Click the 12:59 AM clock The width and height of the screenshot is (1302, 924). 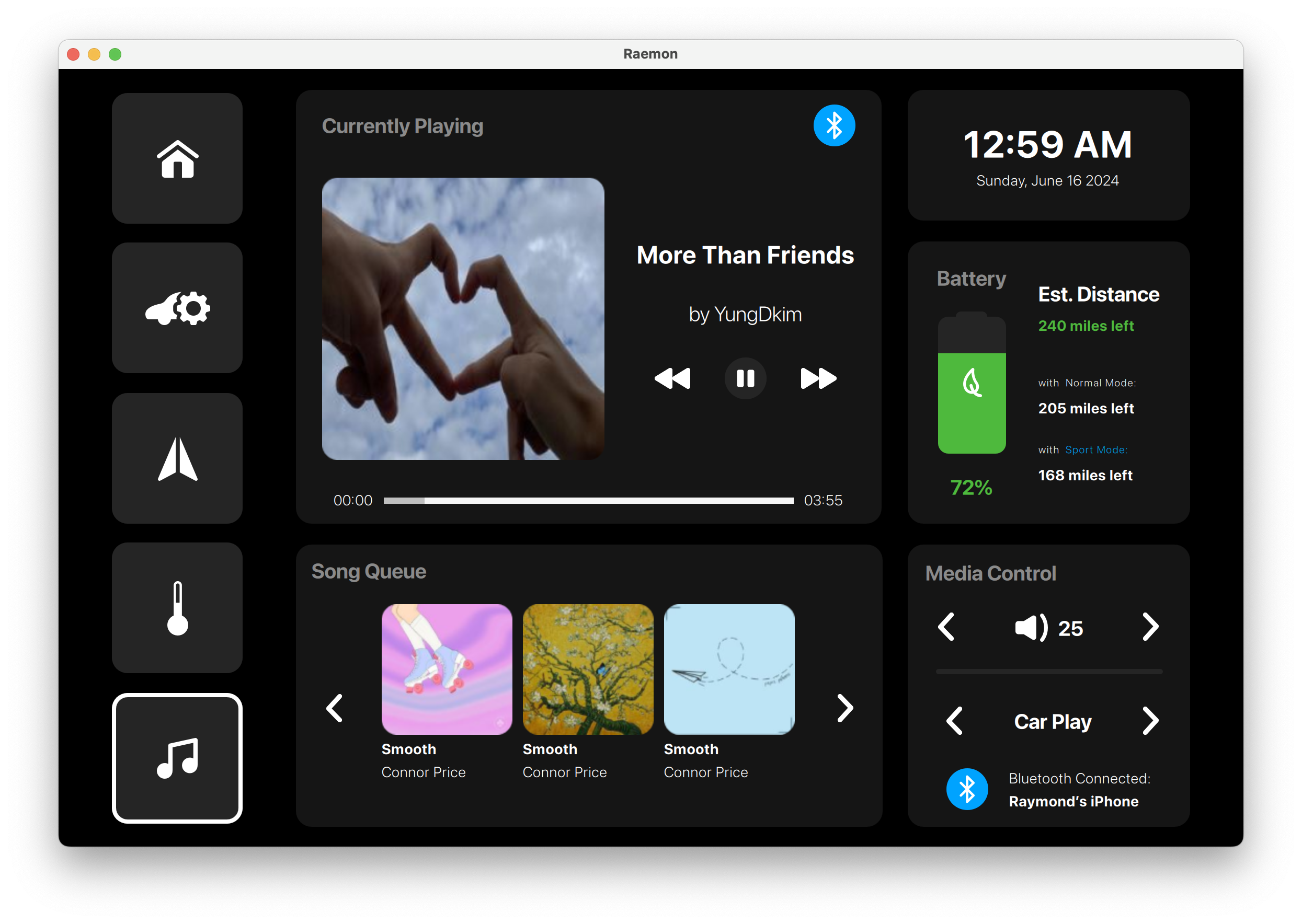tap(1047, 144)
